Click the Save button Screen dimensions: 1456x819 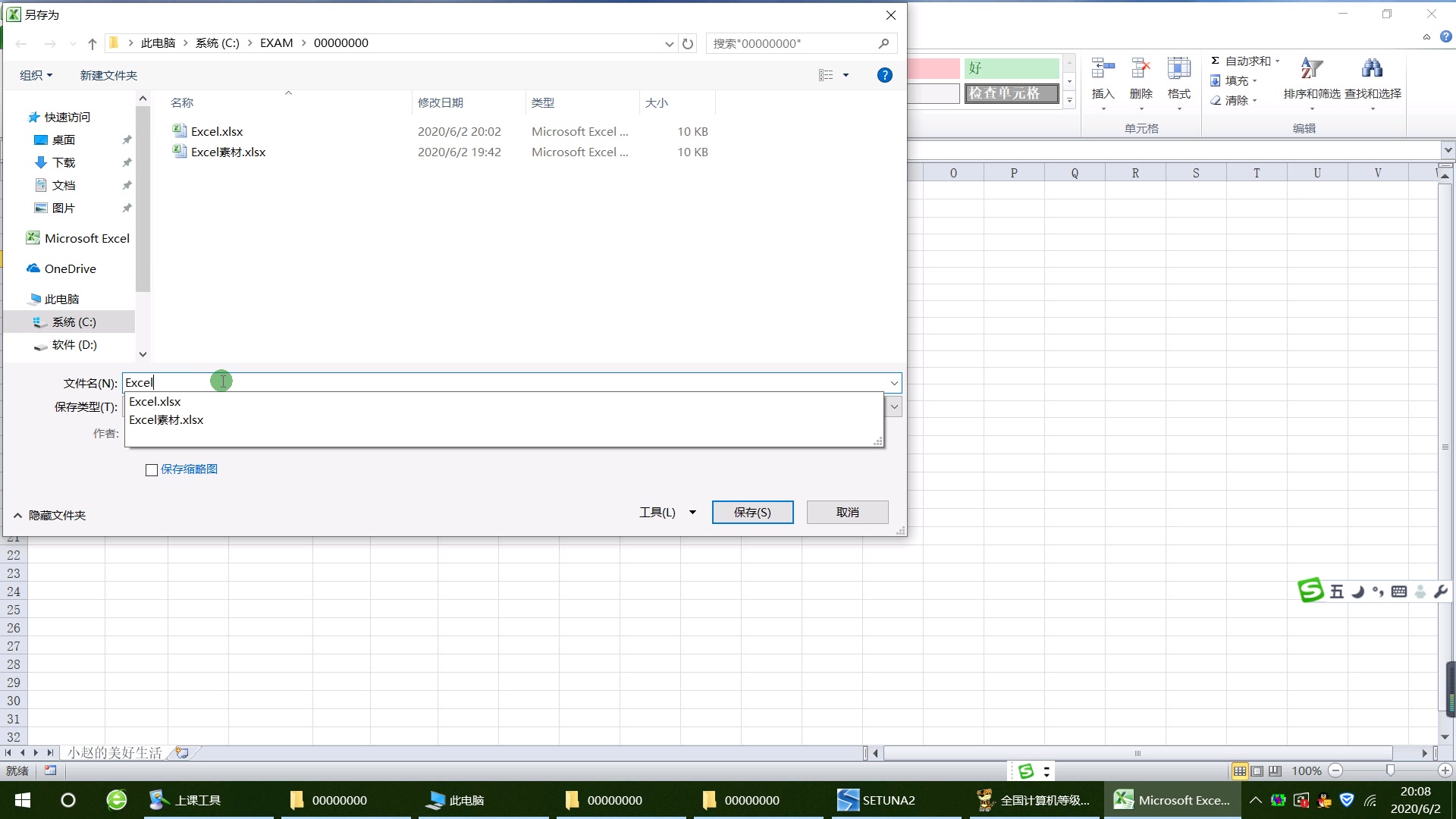coord(752,513)
